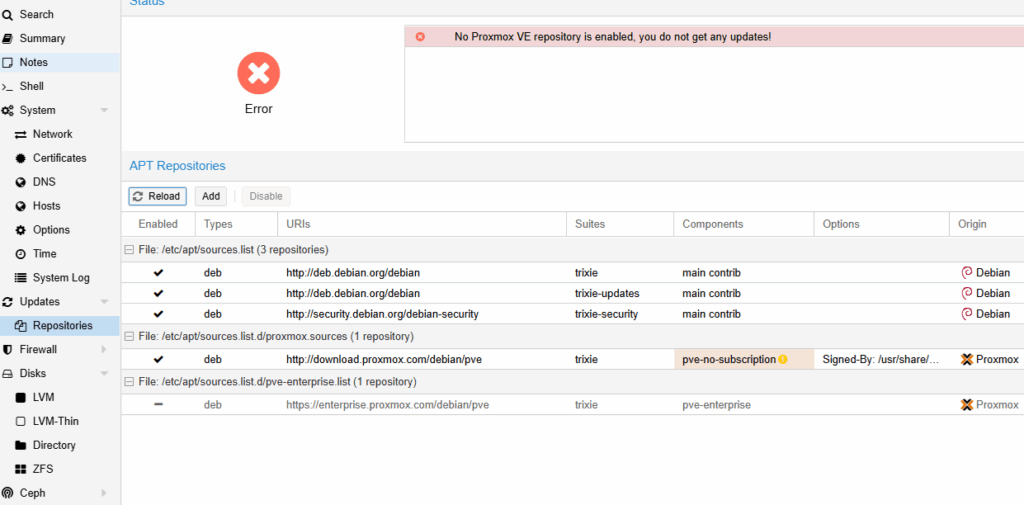Click the DNS globe icon
The image size is (1024, 505).
coord(20,182)
